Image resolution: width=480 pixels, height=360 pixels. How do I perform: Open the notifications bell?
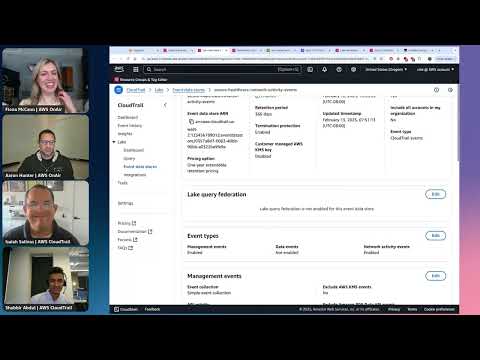(324, 69)
